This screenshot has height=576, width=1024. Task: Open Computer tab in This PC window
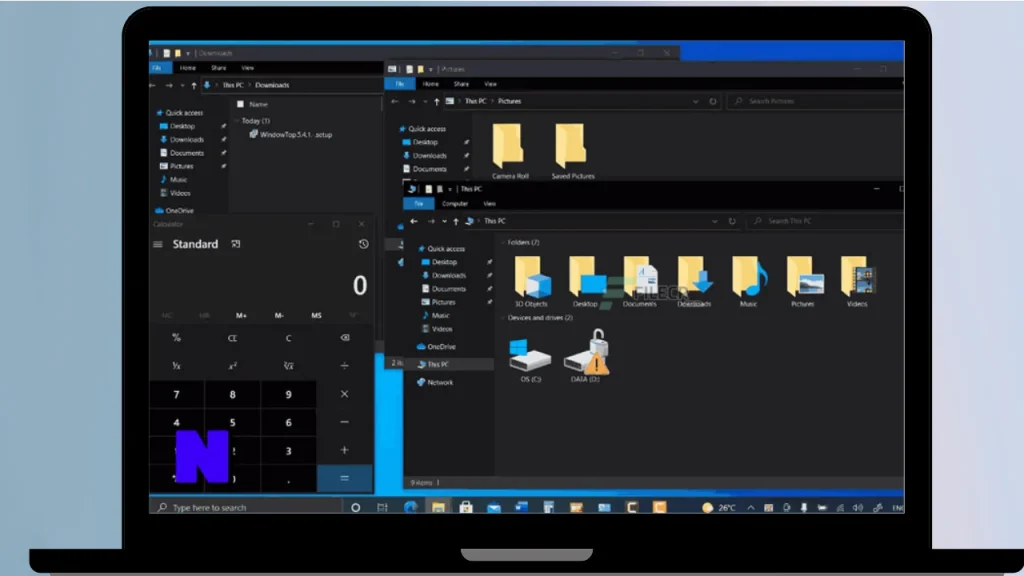tap(455, 204)
